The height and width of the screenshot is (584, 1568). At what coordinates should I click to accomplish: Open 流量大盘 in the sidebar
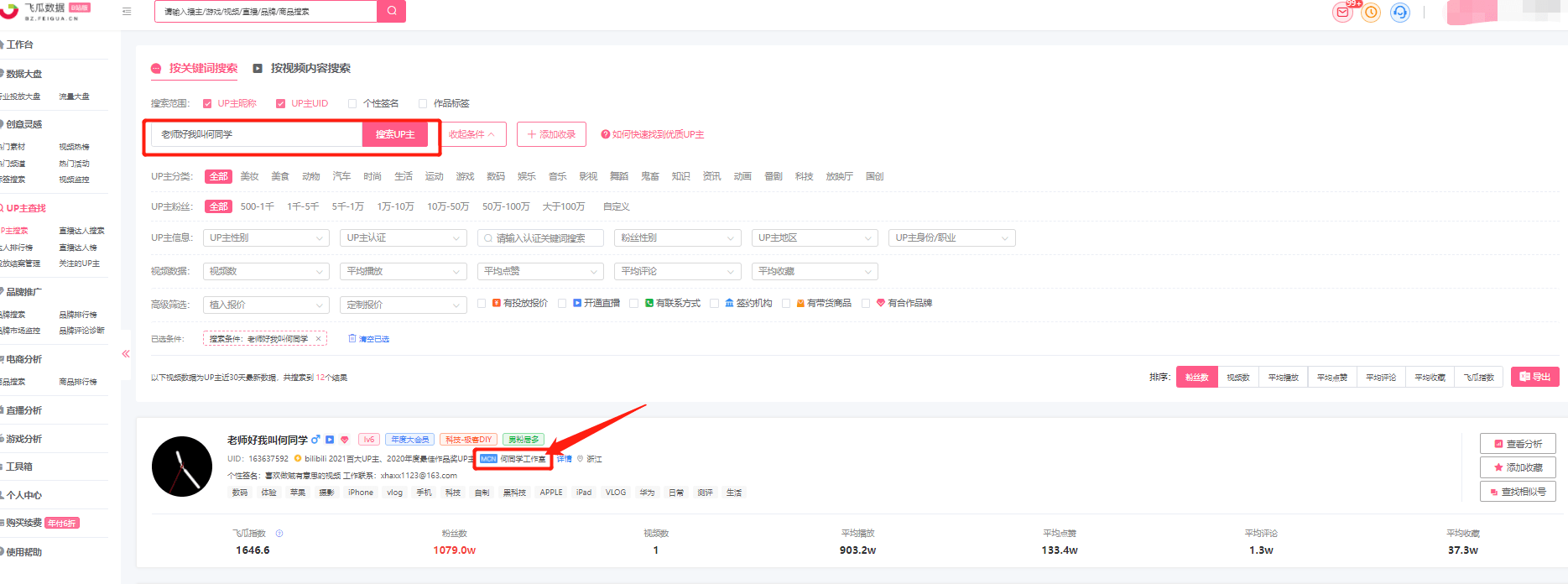click(x=74, y=96)
